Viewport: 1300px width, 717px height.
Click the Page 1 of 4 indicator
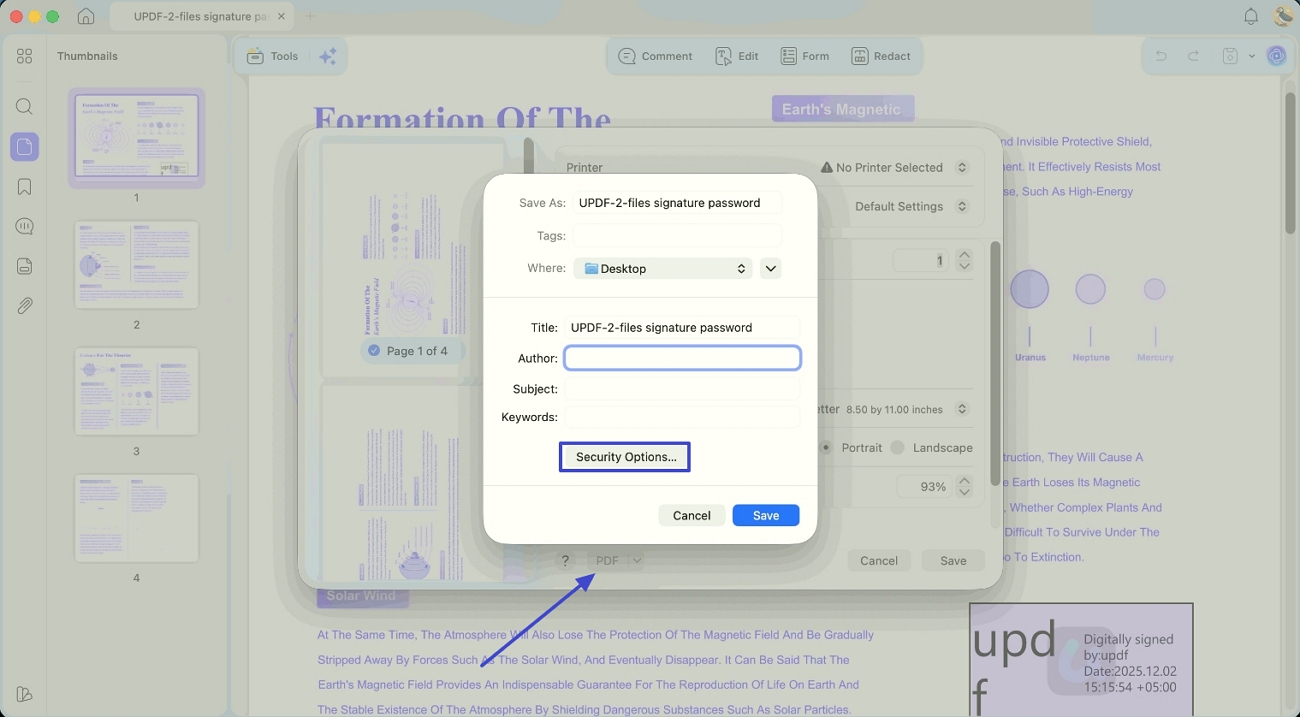pos(413,351)
